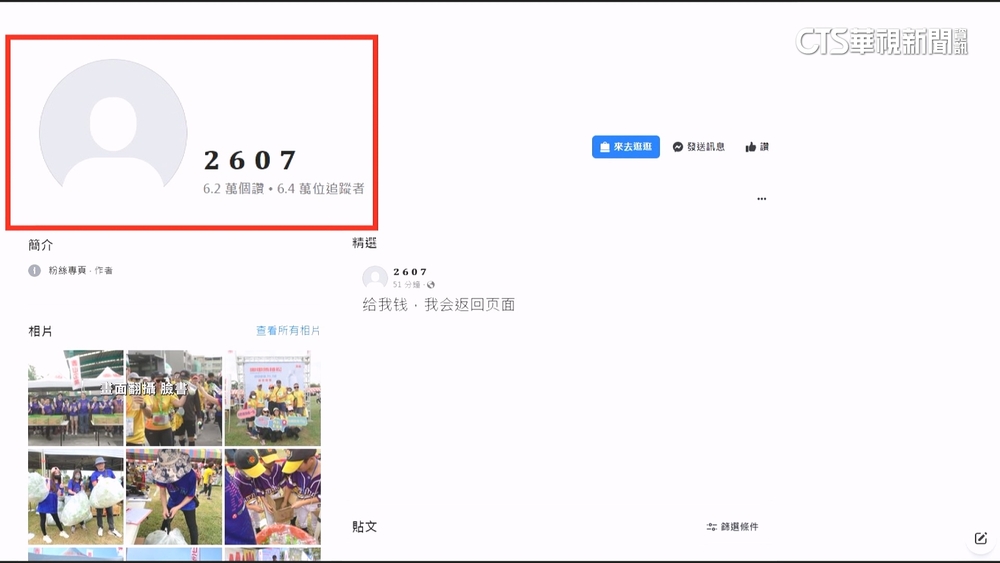
Task: Click page title 2607 in header
Action: pos(250,161)
